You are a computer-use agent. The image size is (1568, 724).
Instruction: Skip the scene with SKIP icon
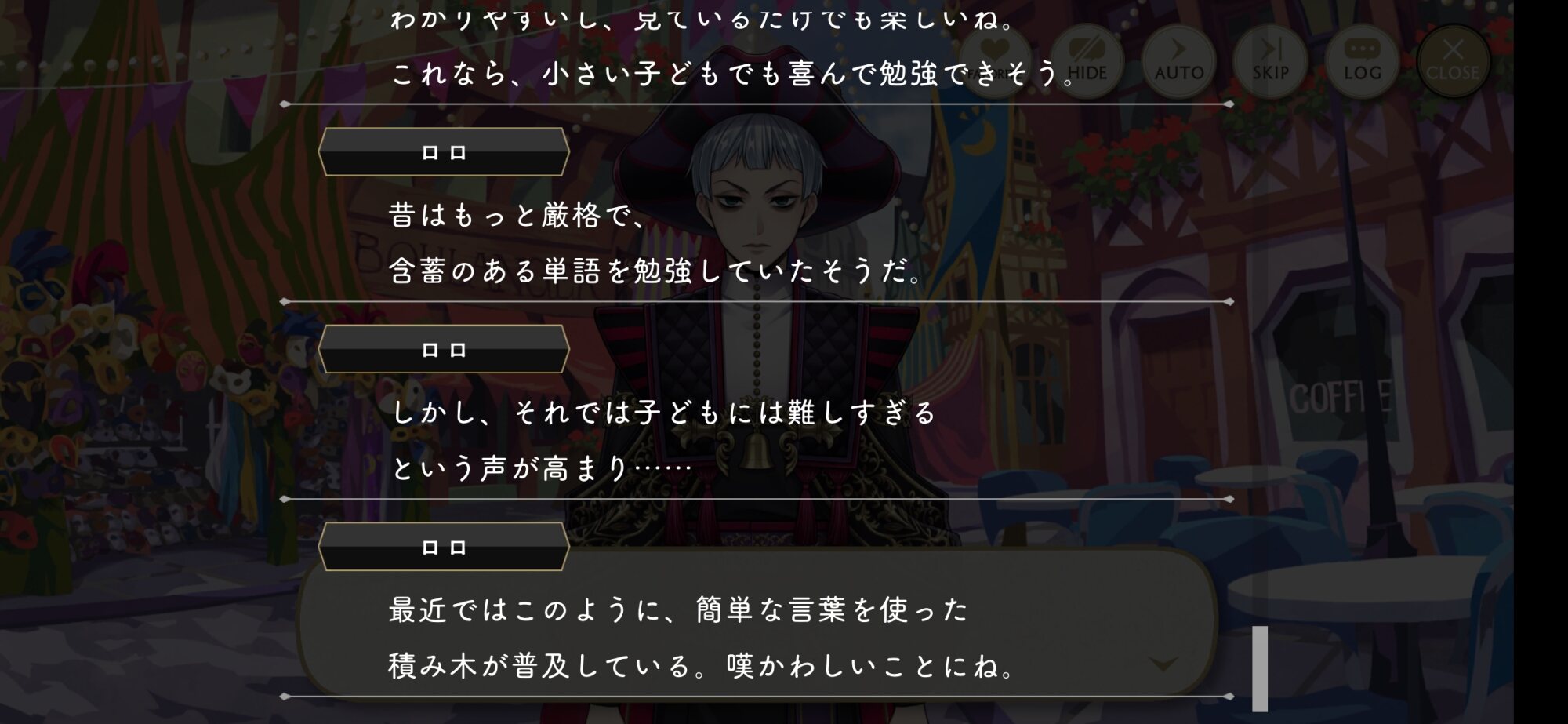pyautogui.click(x=1270, y=61)
